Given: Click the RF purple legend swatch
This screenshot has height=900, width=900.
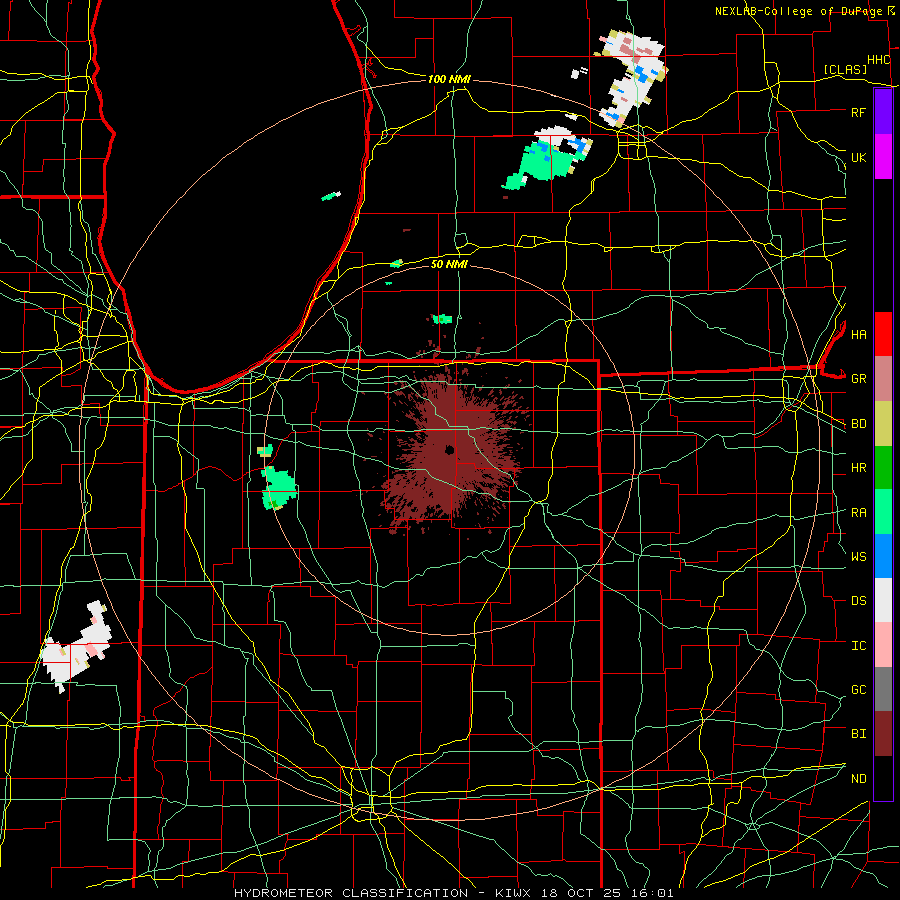Looking at the screenshot, I should point(883,112).
